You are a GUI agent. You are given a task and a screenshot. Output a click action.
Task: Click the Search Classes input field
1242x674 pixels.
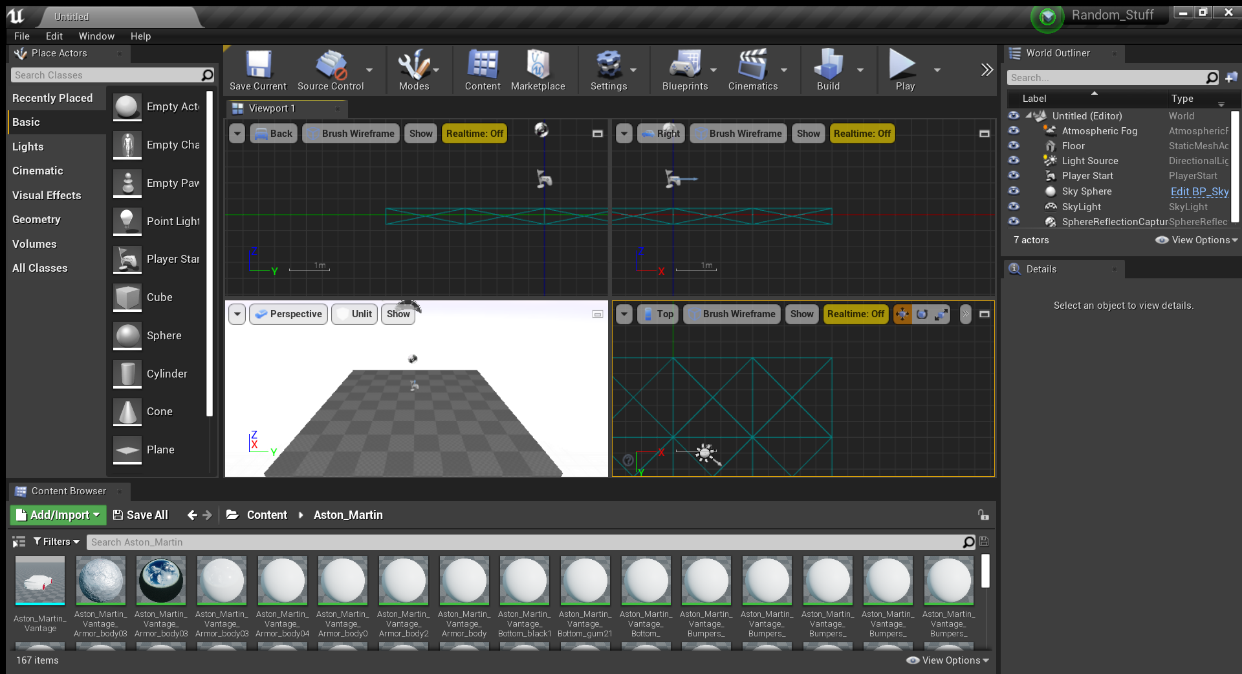[x=105, y=75]
